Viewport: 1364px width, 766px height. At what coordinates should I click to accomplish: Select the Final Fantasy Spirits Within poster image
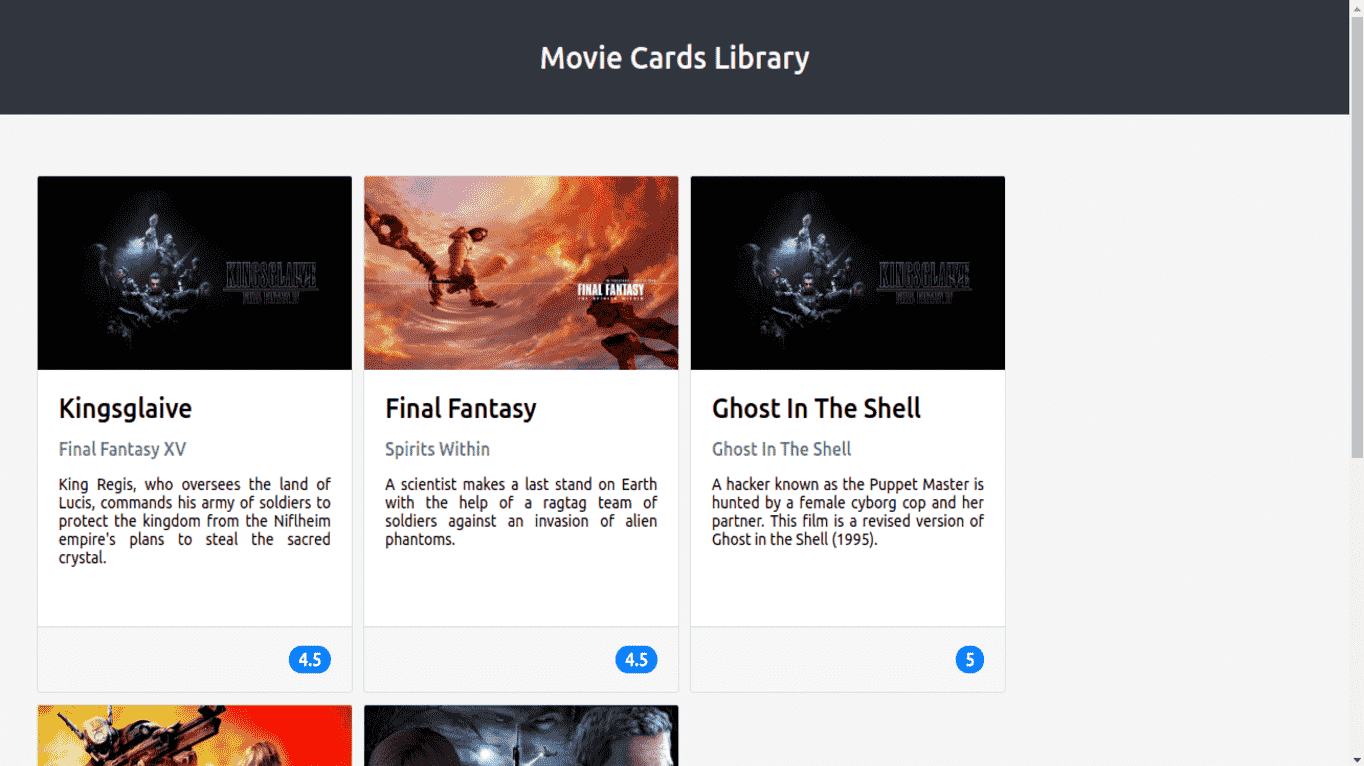(x=521, y=273)
